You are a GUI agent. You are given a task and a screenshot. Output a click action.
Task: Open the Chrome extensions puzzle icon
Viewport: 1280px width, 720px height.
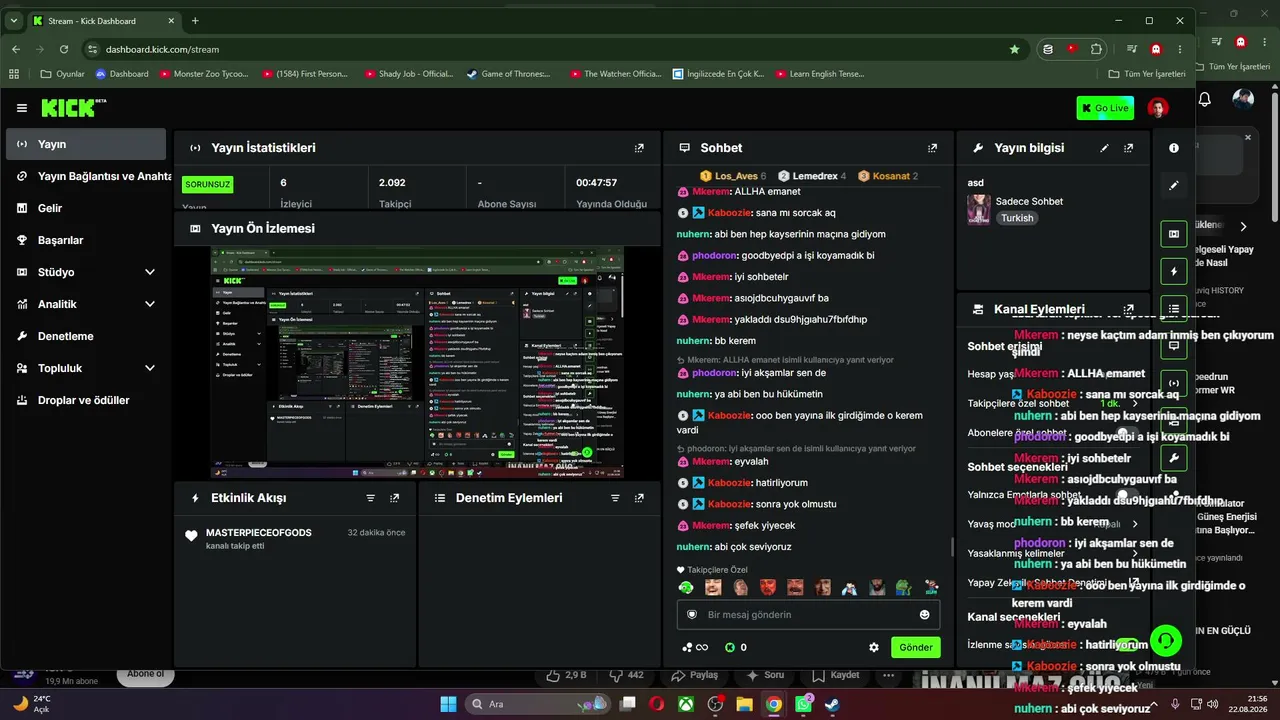pos(1097,49)
